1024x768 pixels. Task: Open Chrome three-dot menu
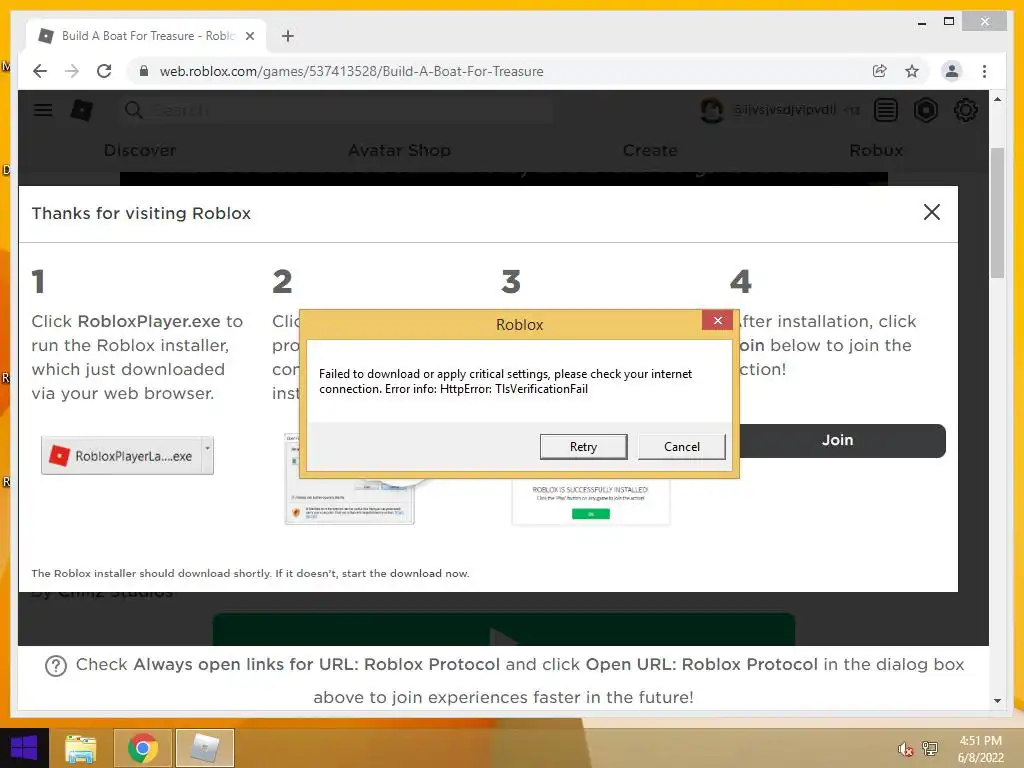coord(984,71)
